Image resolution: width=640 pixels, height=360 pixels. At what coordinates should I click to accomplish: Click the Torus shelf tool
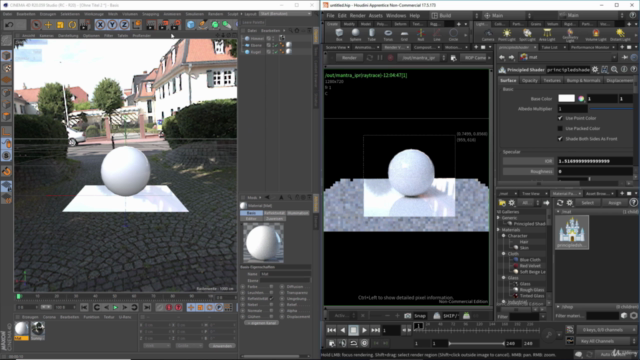click(x=388, y=35)
